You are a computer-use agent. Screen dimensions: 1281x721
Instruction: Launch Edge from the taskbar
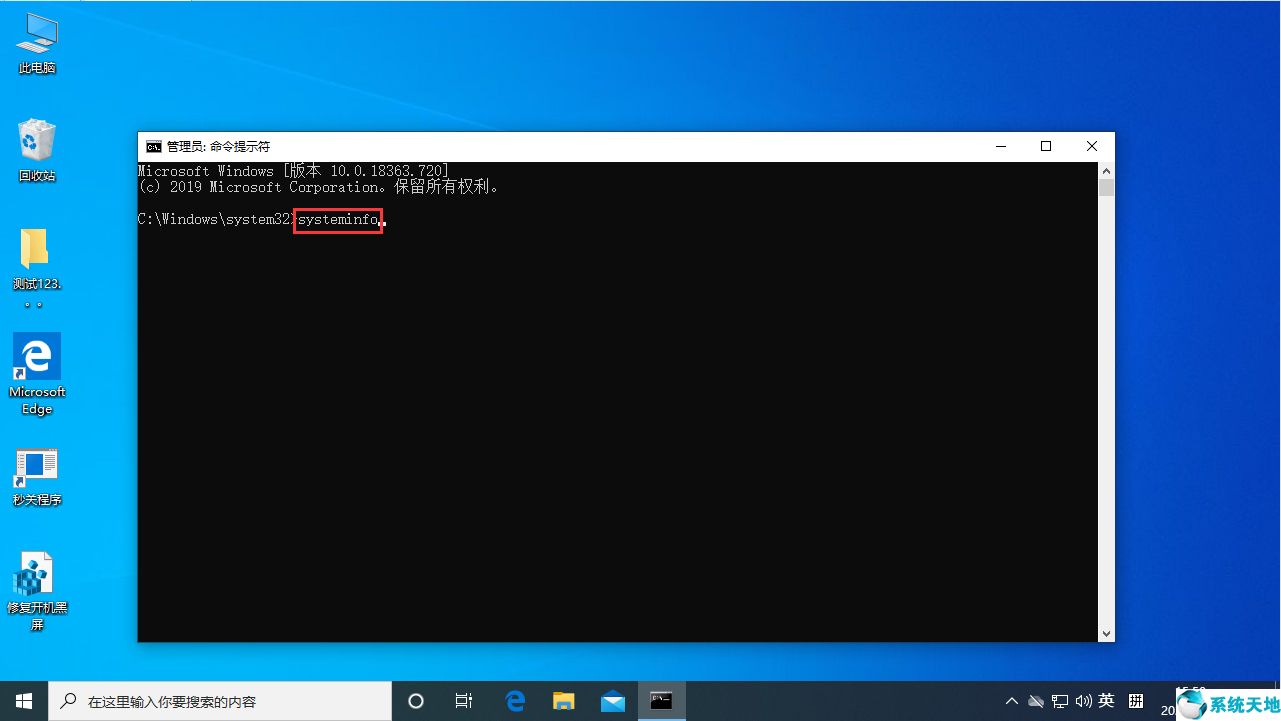point(515,701)
